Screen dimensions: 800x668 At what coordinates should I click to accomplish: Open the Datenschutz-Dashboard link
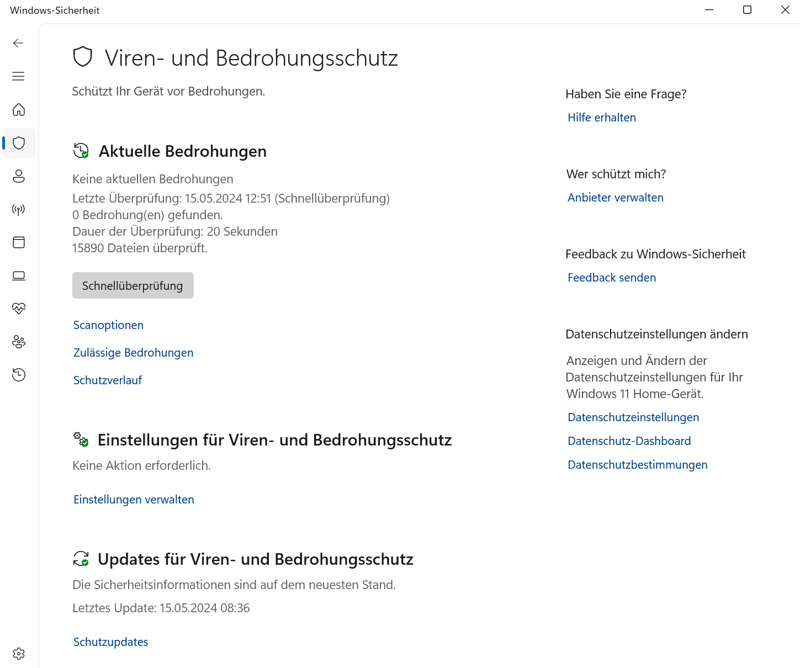(x=629, y=441)
